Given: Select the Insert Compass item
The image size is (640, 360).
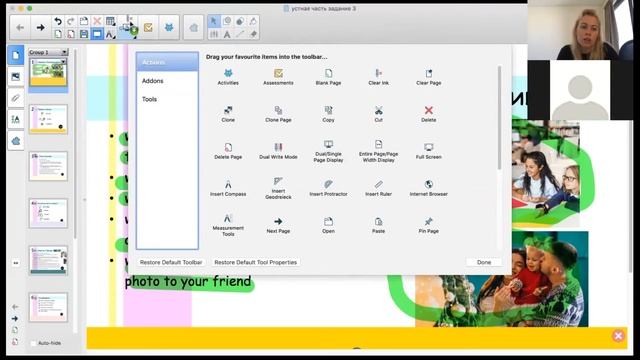Looking at the screenshot, I should point(228,188).
